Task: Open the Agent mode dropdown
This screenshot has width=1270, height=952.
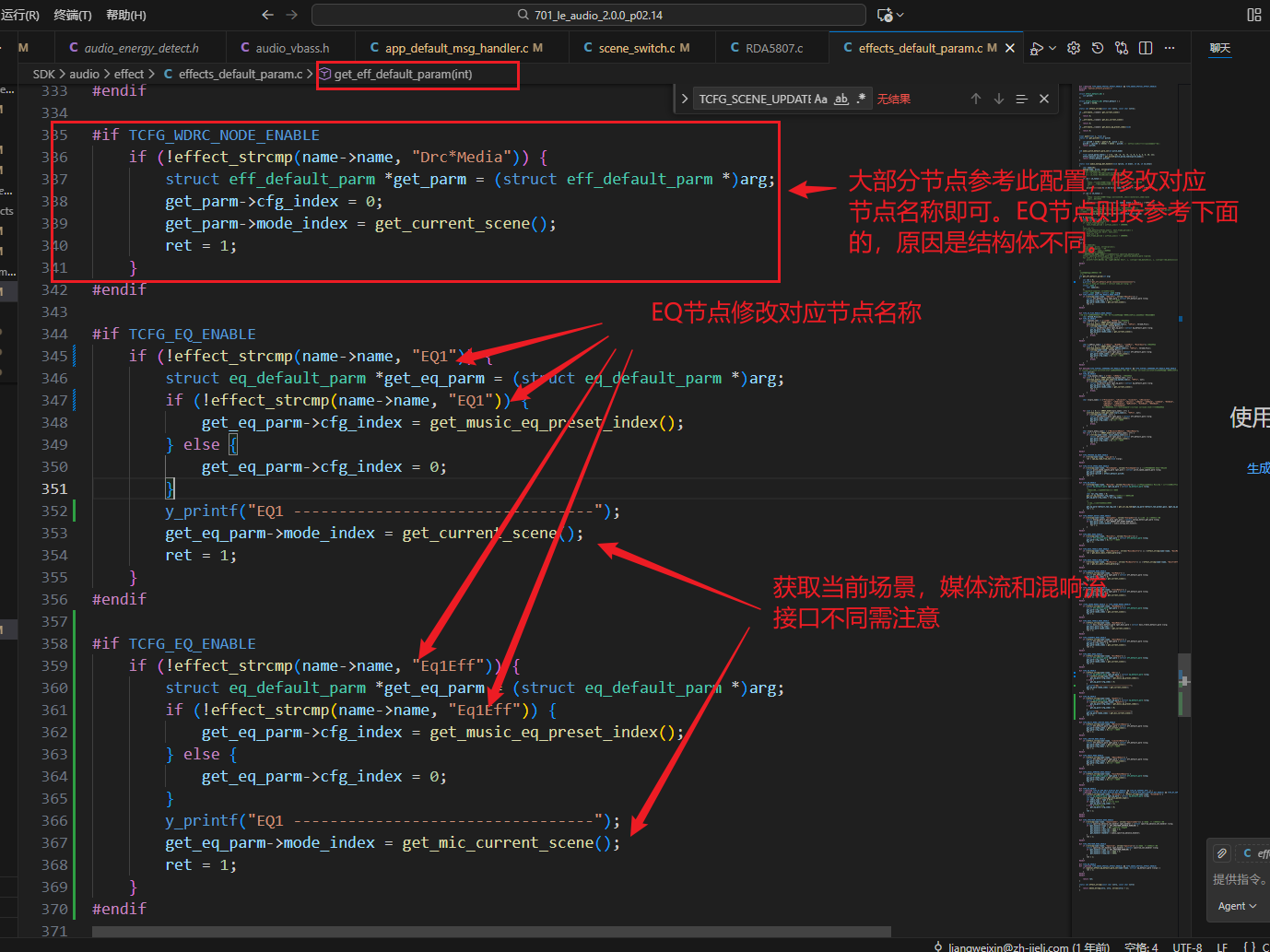Action: (x=1237, y=906)
